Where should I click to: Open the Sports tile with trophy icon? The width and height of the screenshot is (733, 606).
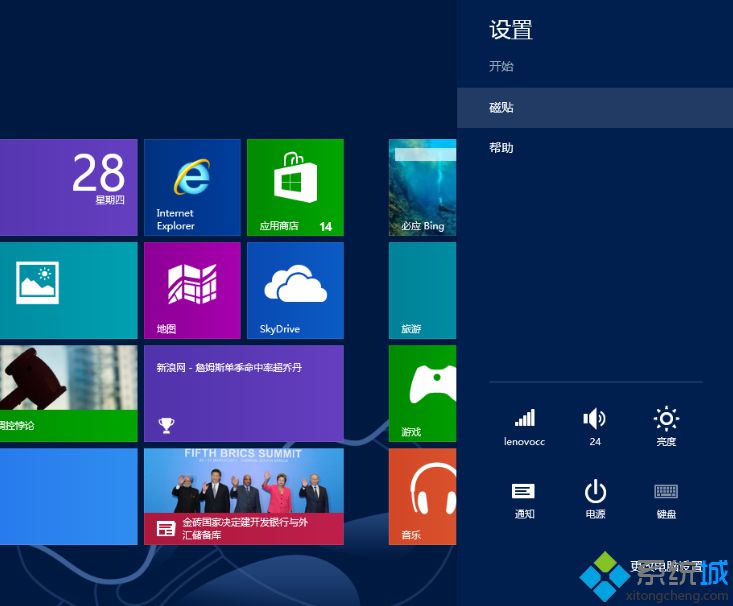coord(244,393)
